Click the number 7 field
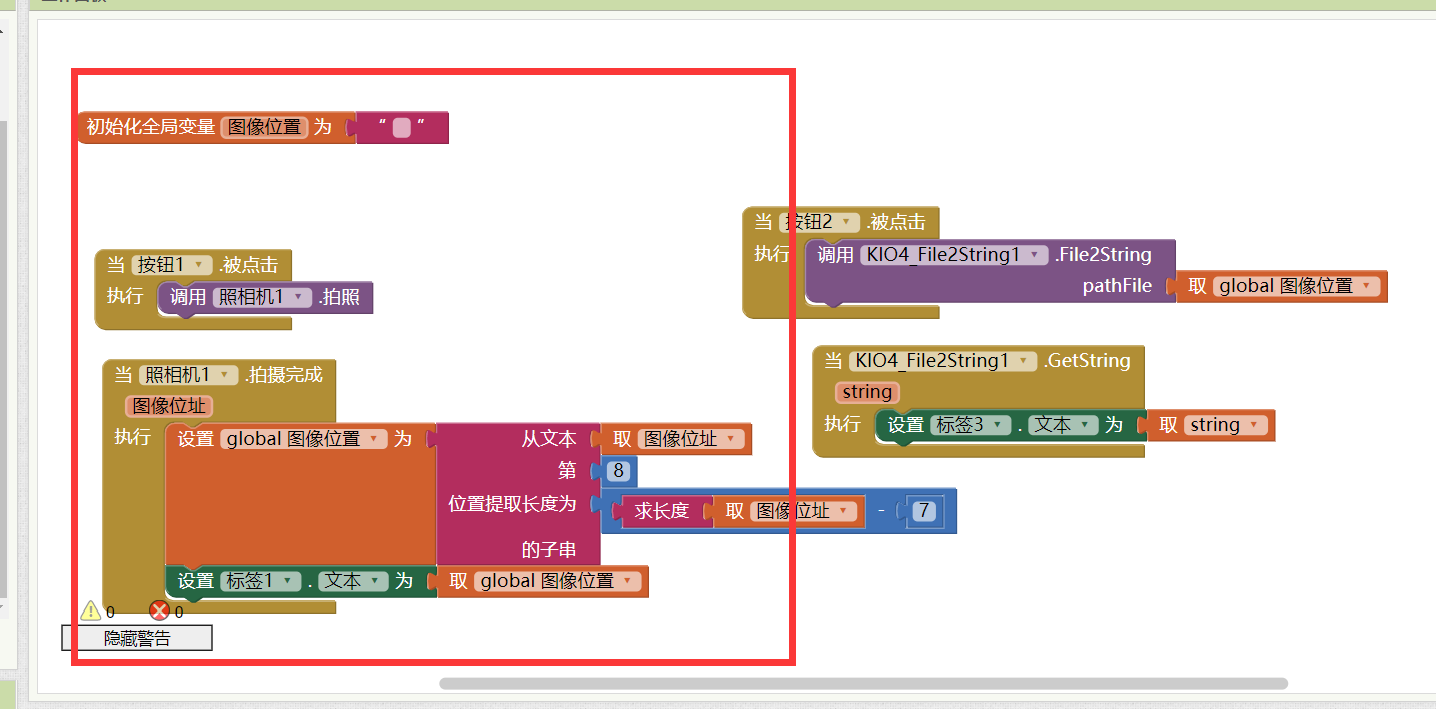This screenshot has width=1436, height=709. (x=924, y=511)
